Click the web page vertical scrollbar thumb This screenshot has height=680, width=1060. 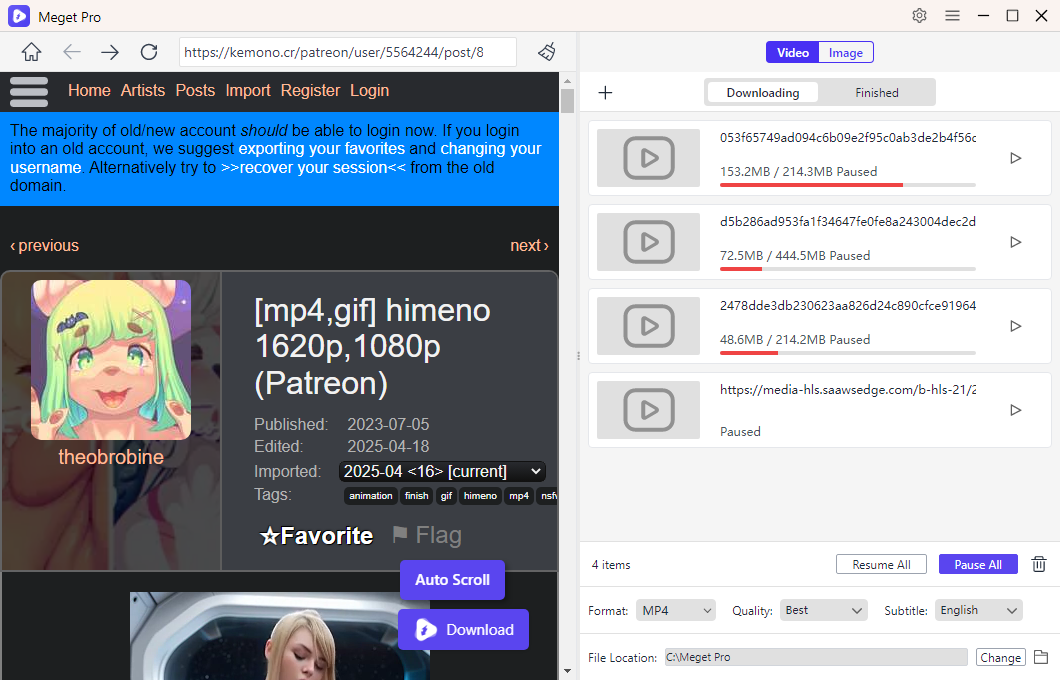click(567, 101)
